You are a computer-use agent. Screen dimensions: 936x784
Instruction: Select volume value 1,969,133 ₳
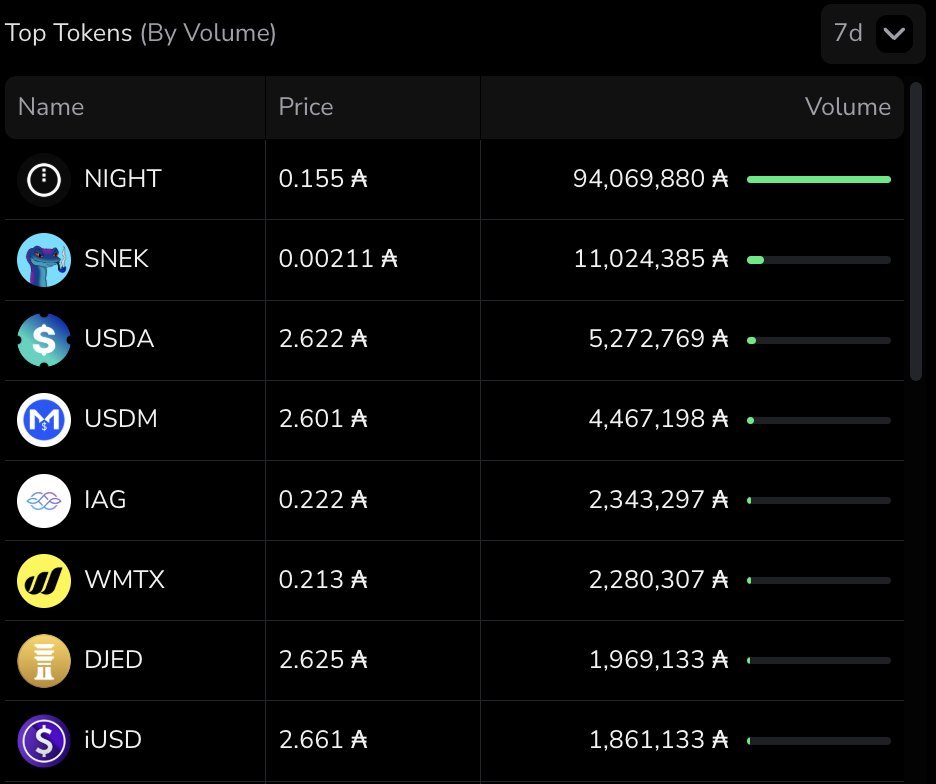(659, 659)
